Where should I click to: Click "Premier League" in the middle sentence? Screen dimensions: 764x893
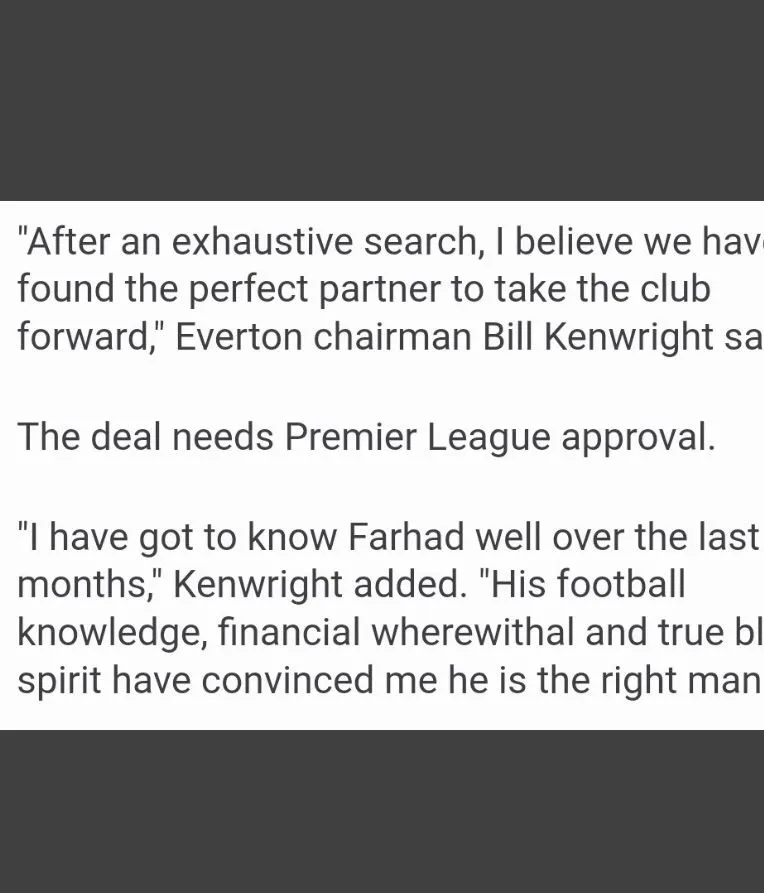pyautogui.click(x=417, y=437)
